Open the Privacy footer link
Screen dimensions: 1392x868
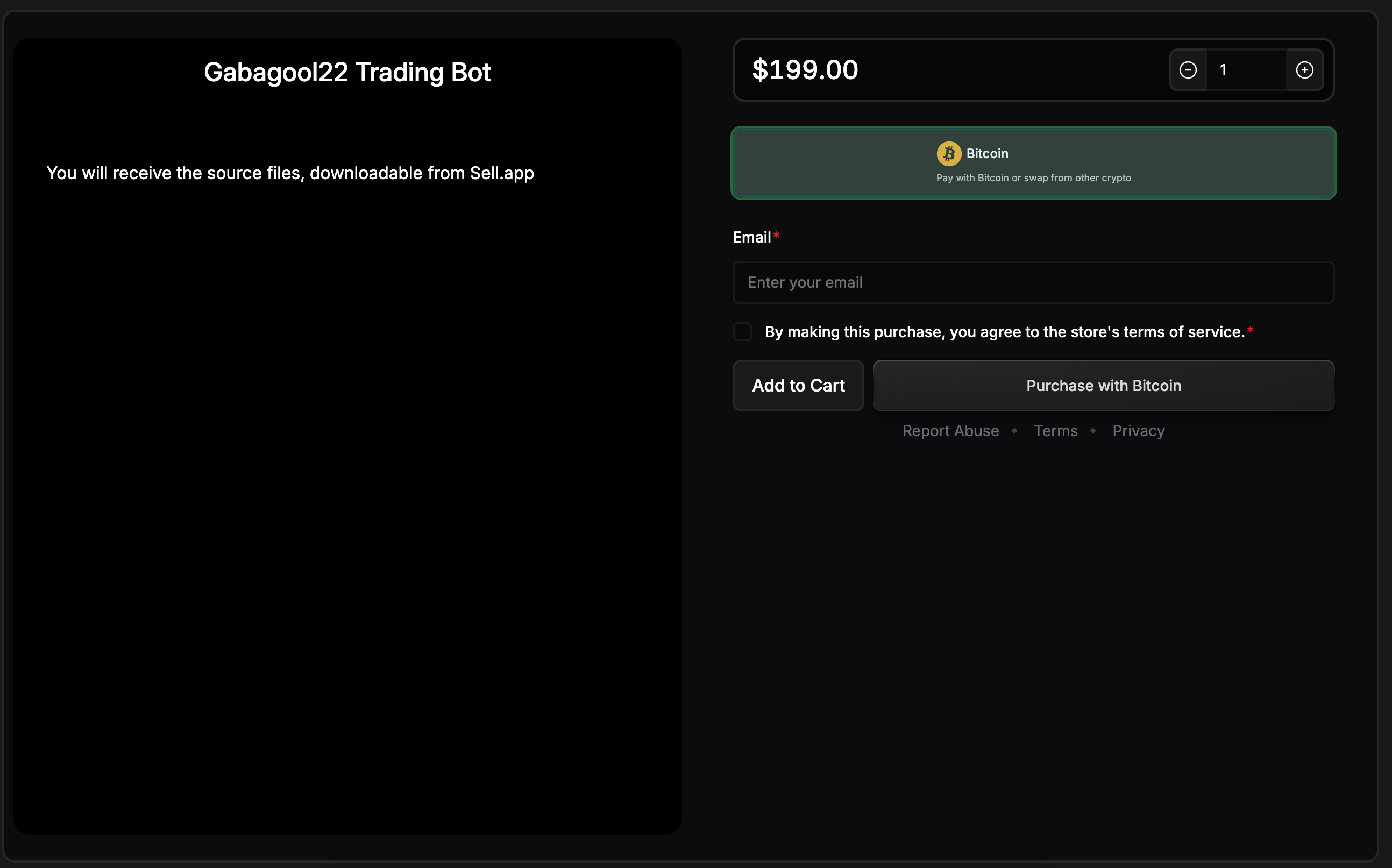[1138, 431]
